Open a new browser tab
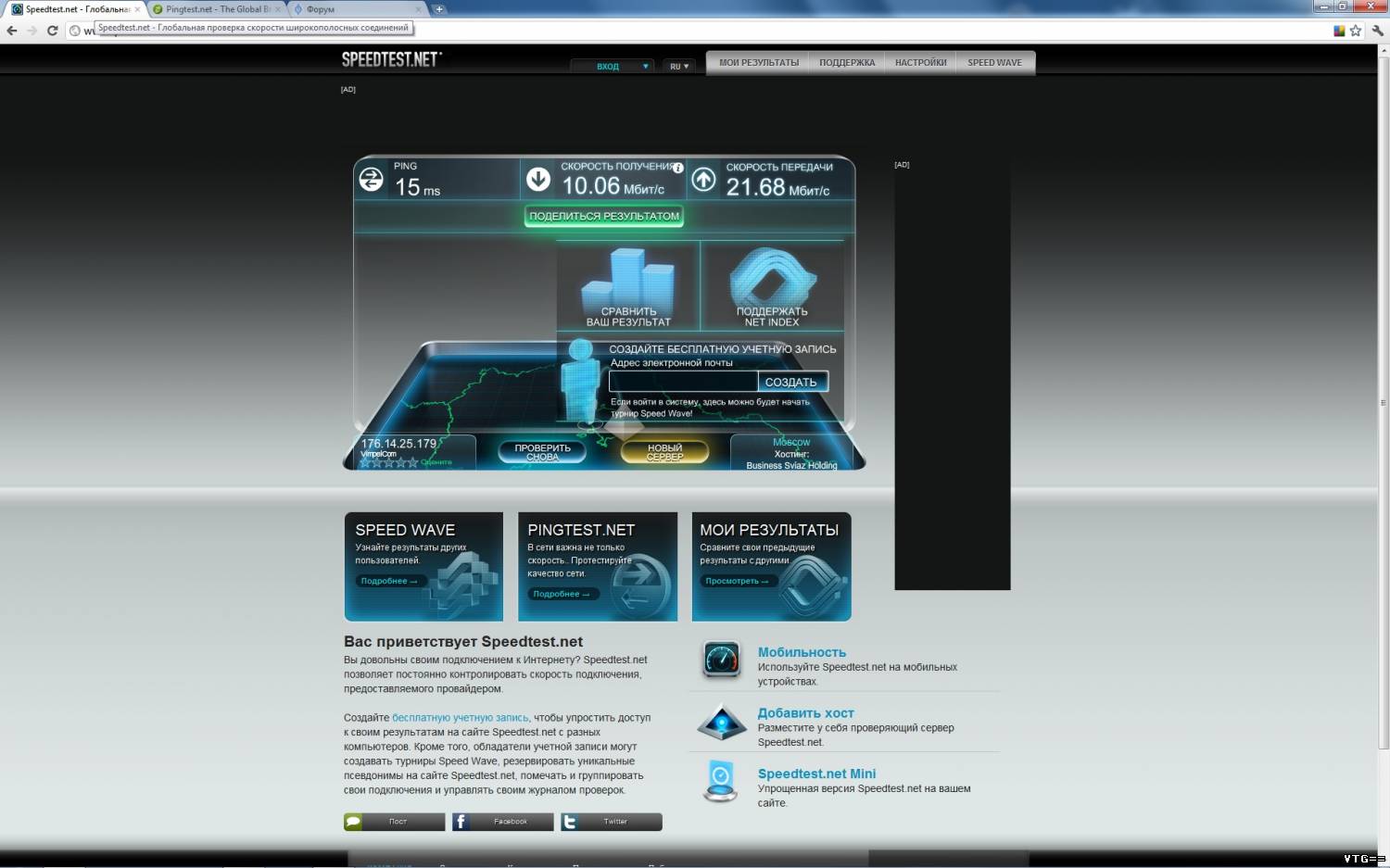Viewport: 1390px width, 868px height. (439, 9)
